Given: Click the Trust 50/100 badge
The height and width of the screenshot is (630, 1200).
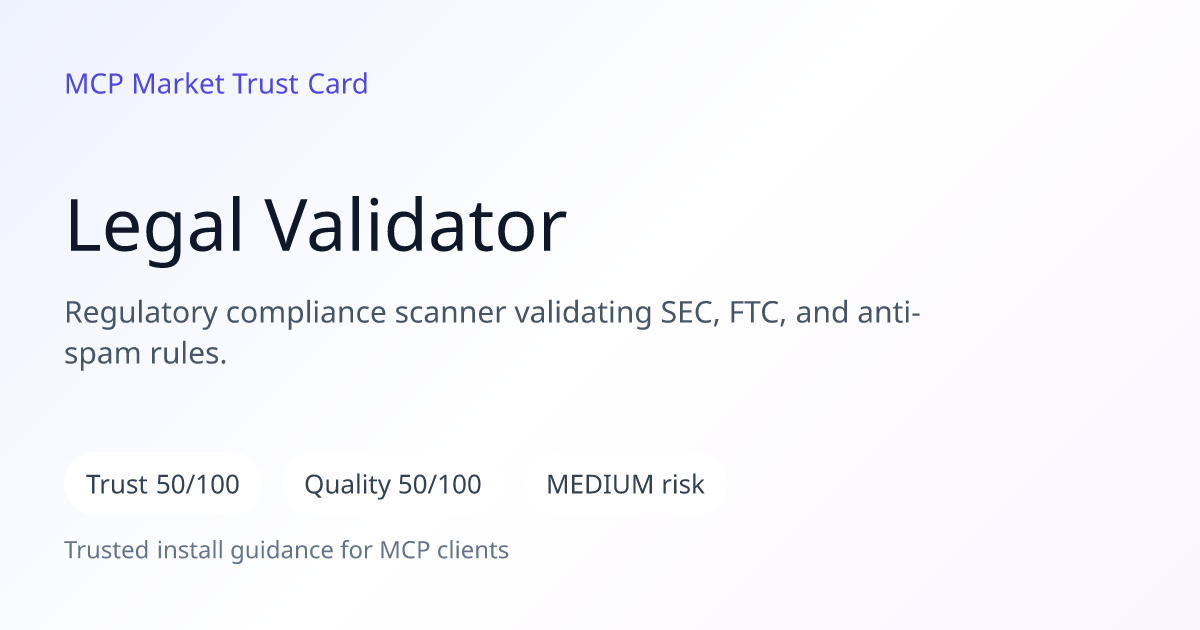Looking at the screenshot, I should (163, 485).
